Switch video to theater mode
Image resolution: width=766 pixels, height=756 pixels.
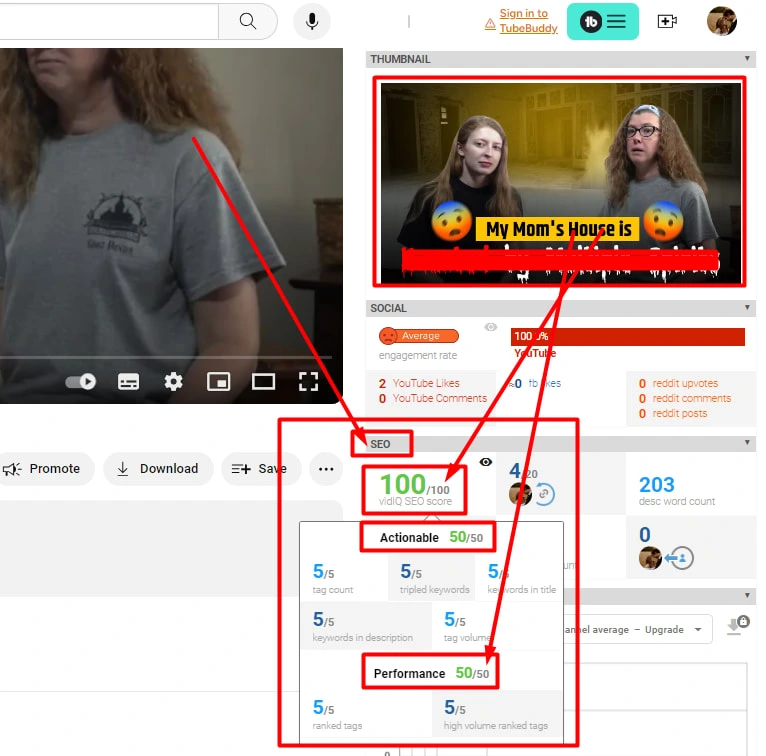tap(263, 381)
